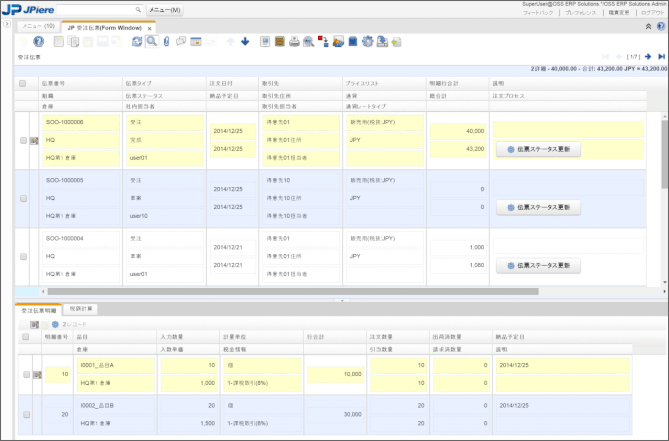Click the 30,000 line total cell
The image size is (669, 441).
[335, 415]
